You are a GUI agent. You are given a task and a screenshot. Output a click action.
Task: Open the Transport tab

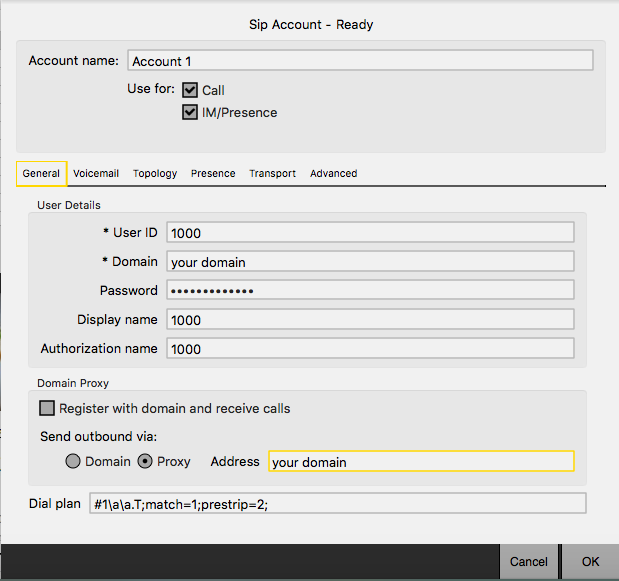(272, 174)
